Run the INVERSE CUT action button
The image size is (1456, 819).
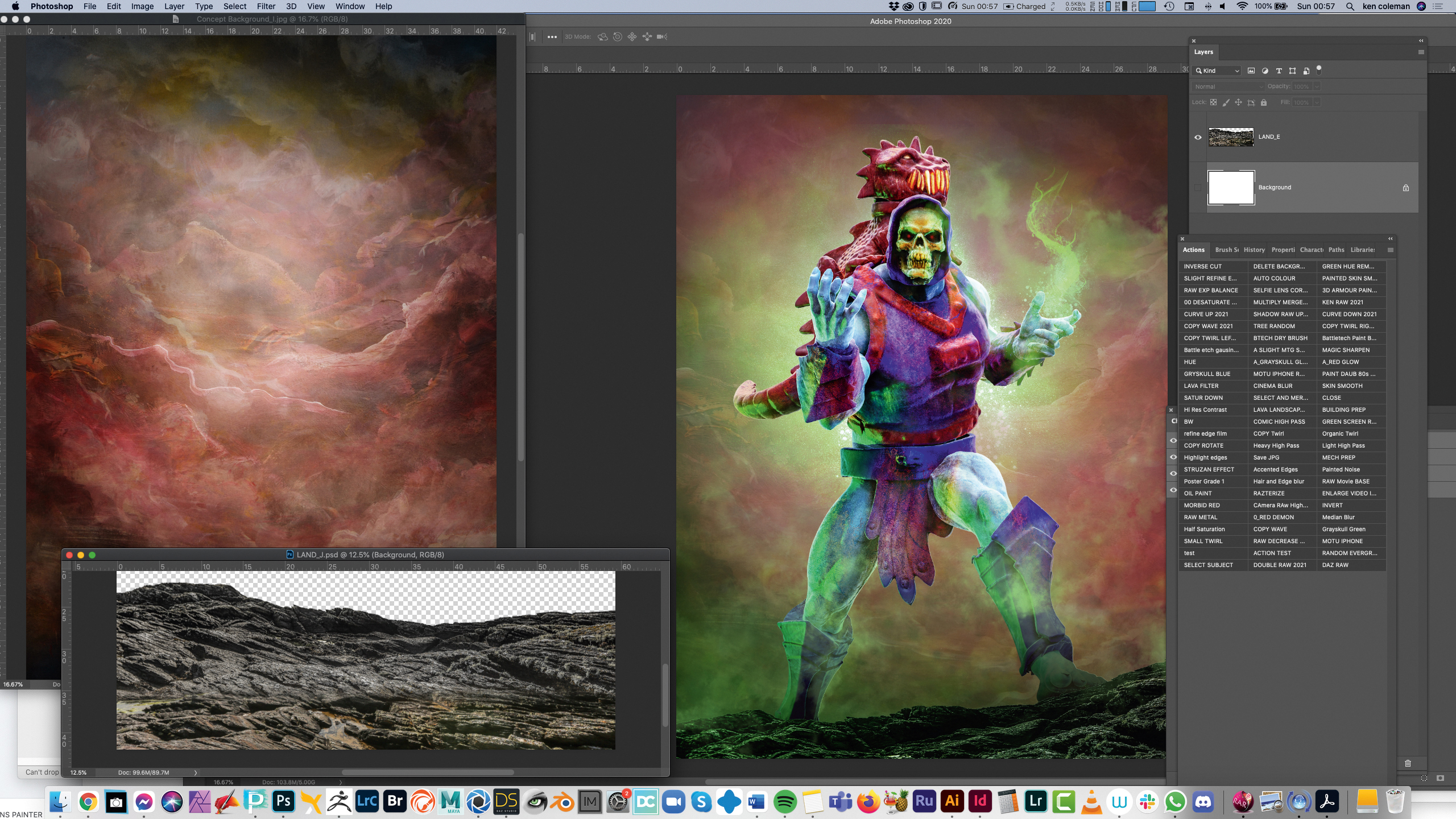click(x=1213, y=267)
